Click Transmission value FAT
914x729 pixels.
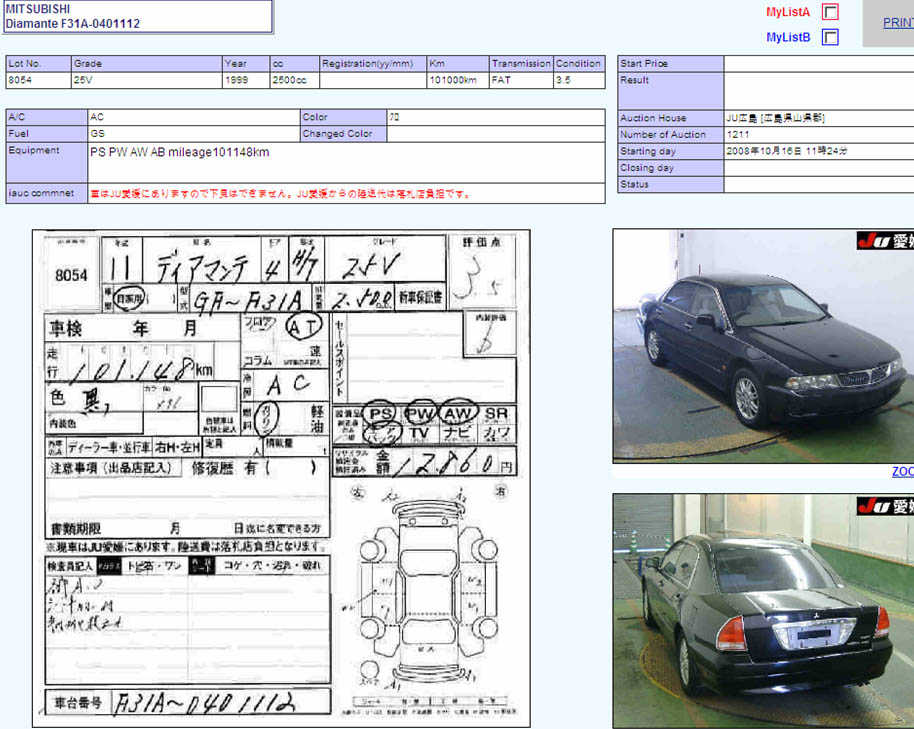point(501,80)
